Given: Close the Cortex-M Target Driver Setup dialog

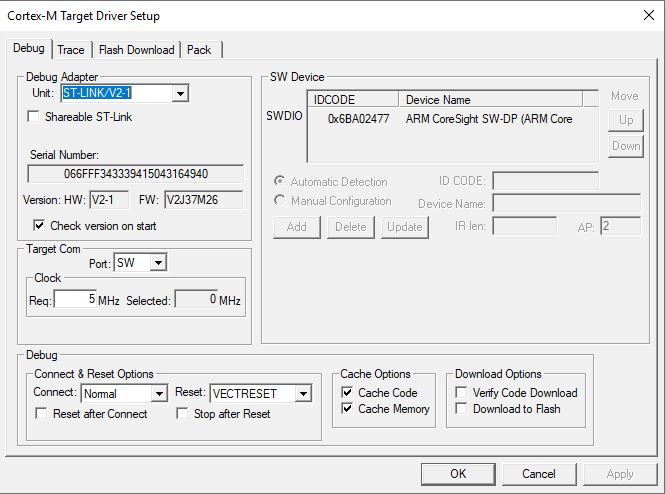Looking at the screenshot, I should click(x=649, y=15).
